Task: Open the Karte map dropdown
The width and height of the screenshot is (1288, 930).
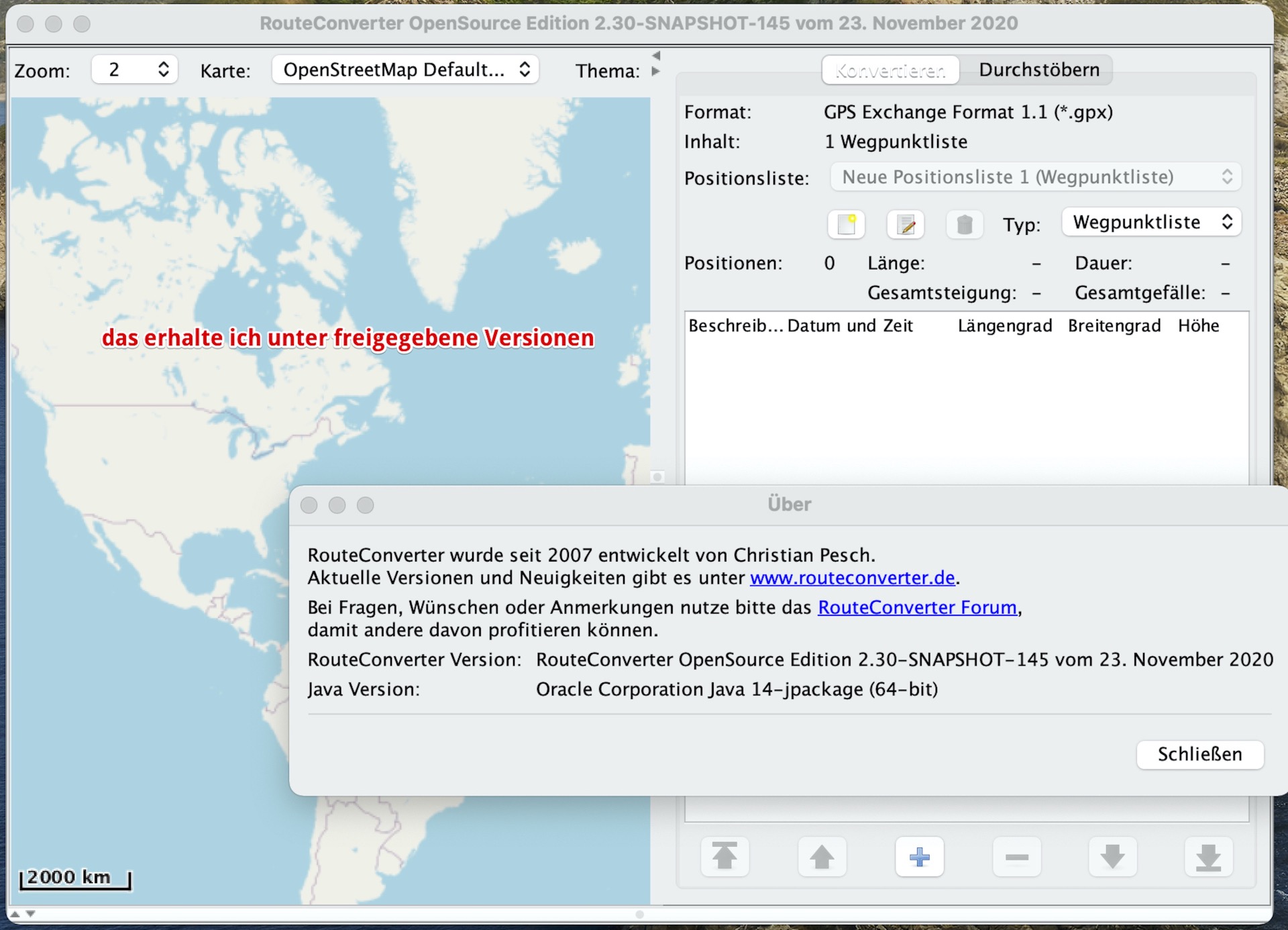Action: pos(405,70)
